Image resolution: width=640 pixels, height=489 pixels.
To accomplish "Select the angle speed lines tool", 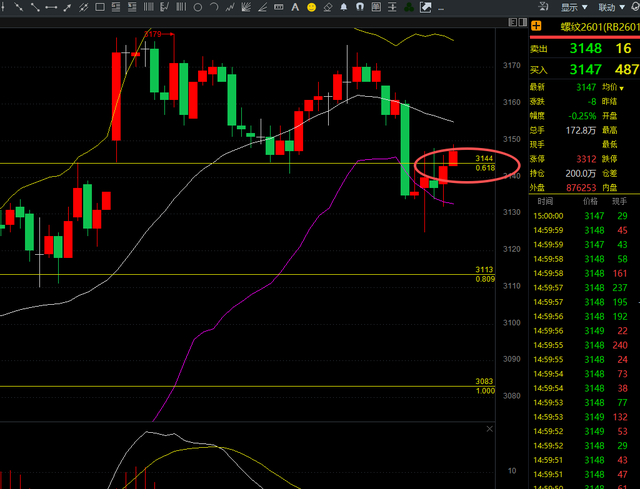I will (262, 7).
